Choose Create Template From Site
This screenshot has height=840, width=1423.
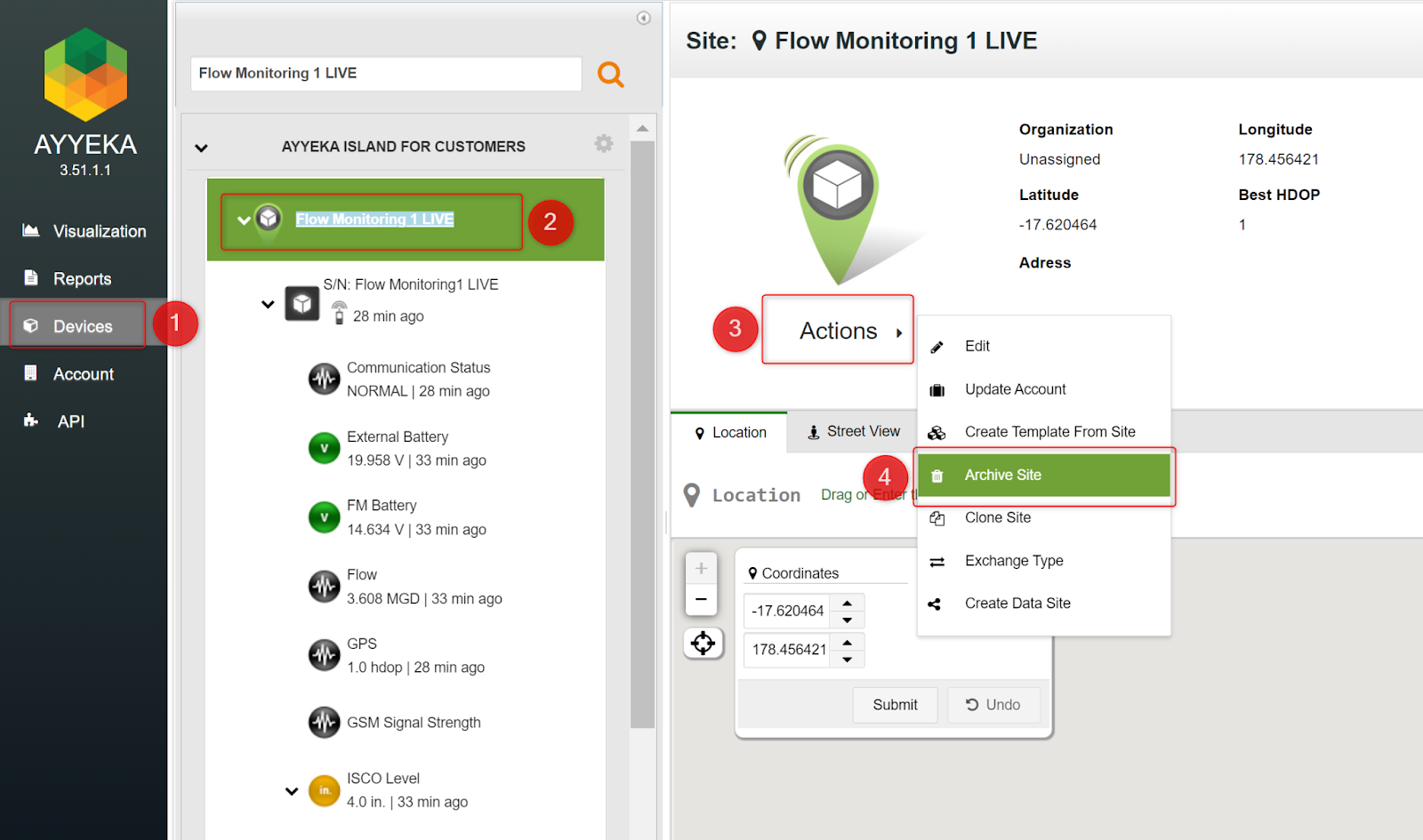pyautogui.click(x=1044, y=432)
